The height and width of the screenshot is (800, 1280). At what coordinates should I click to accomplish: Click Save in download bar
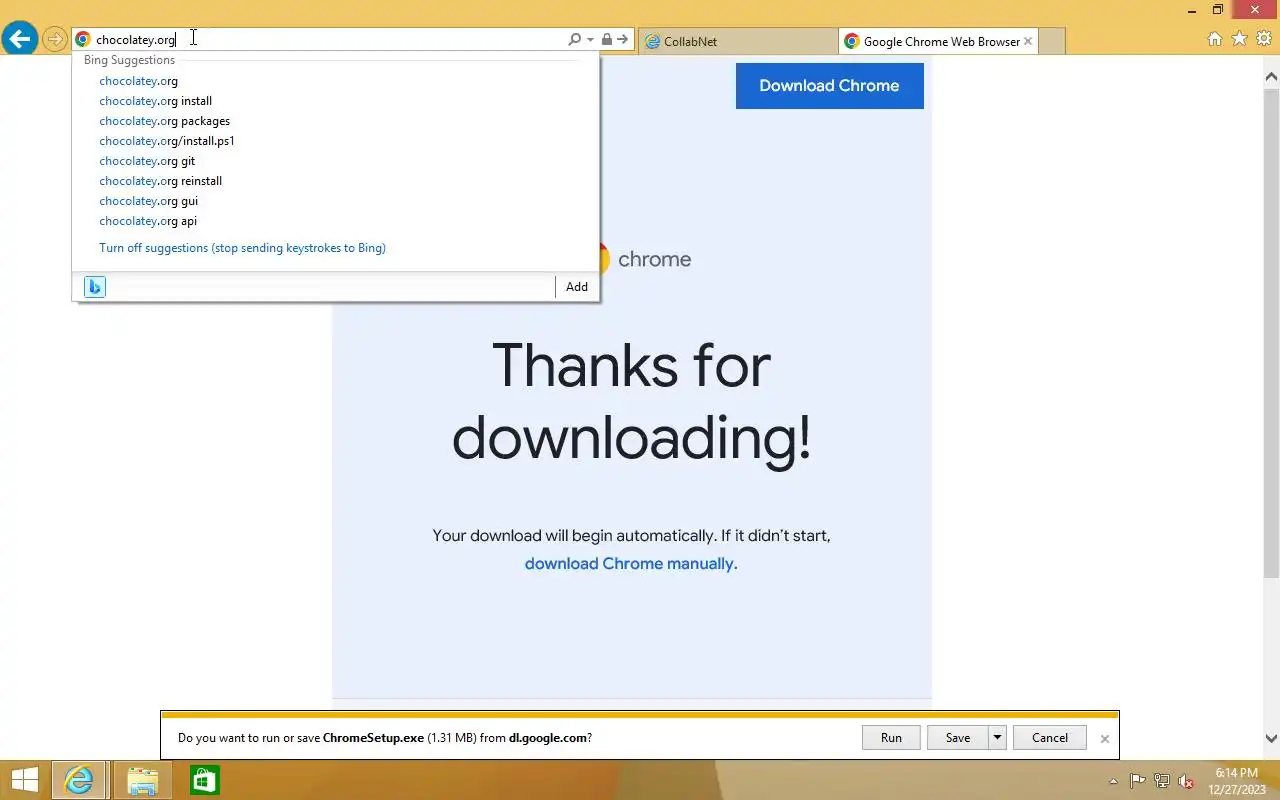[x=958, y=738]
